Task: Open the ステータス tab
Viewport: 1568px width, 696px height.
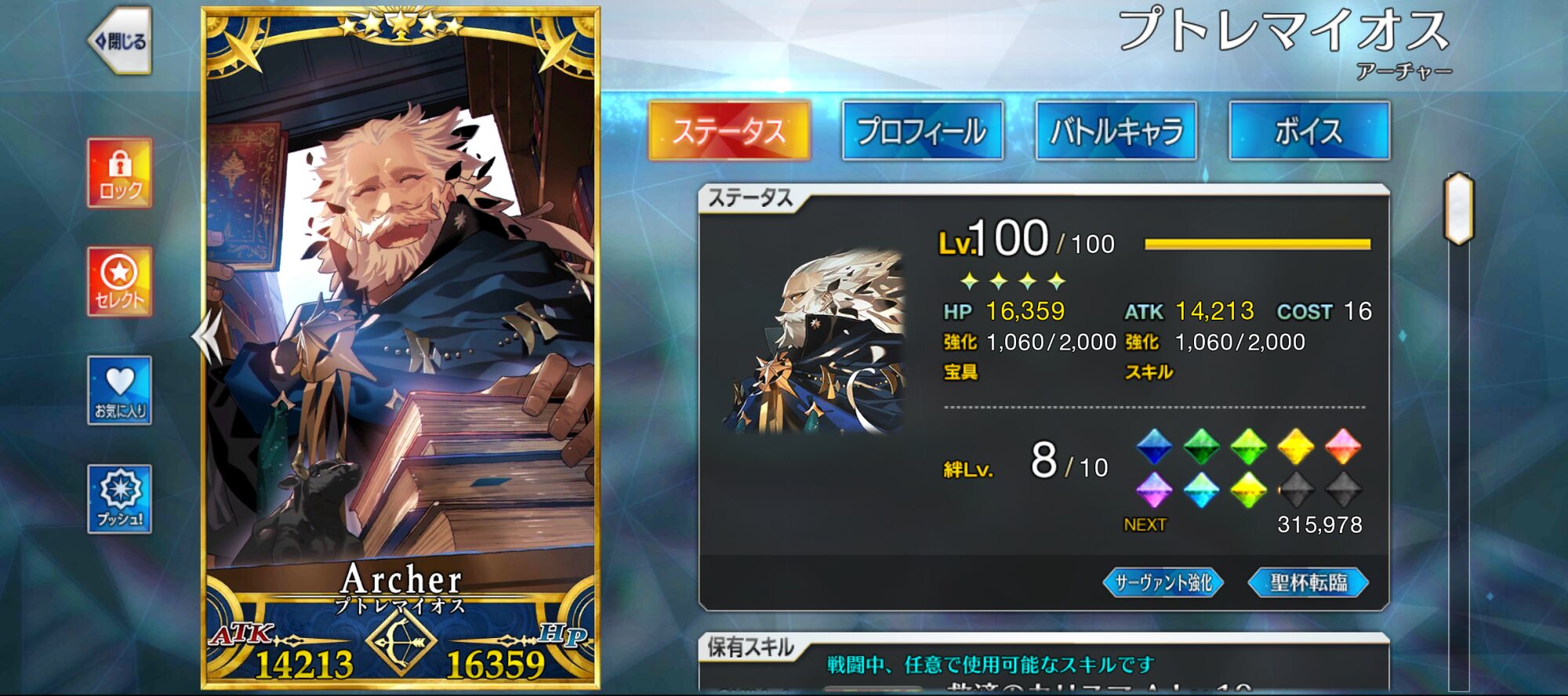Action: click(729, 131)
